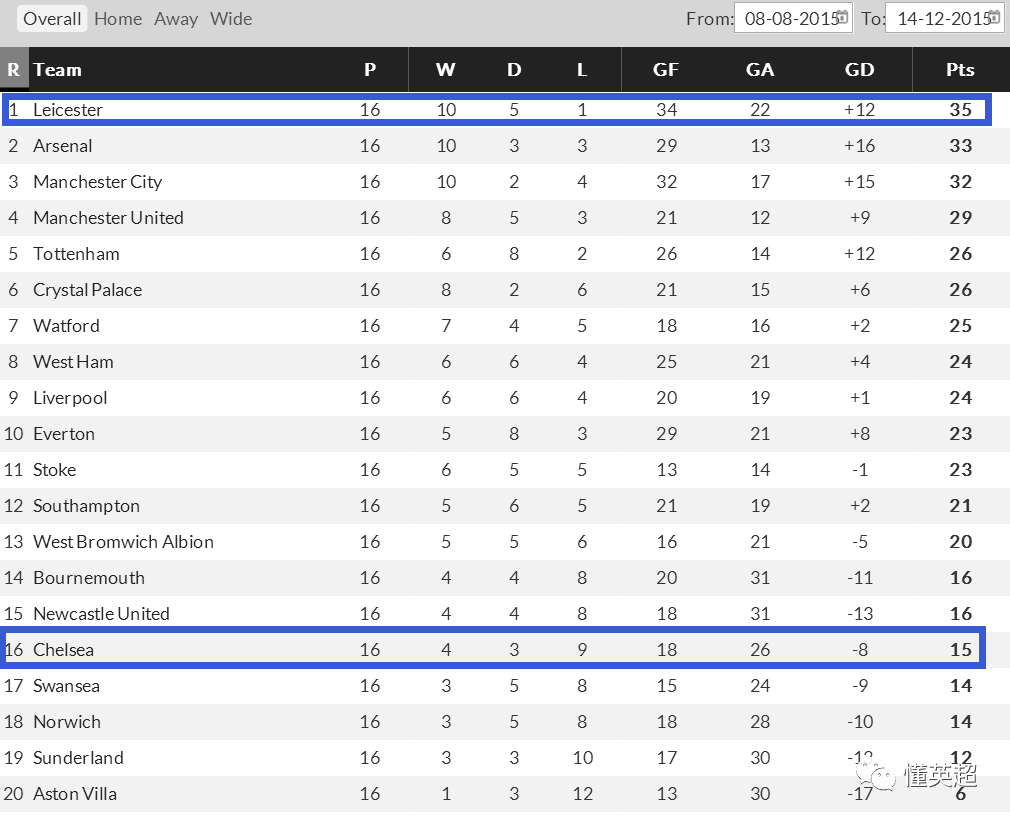The width and height of the screenshot is (1010, 820).
Task: Open the Aston Villa team link
Action: pyautogui.click(x=75, y=794)
